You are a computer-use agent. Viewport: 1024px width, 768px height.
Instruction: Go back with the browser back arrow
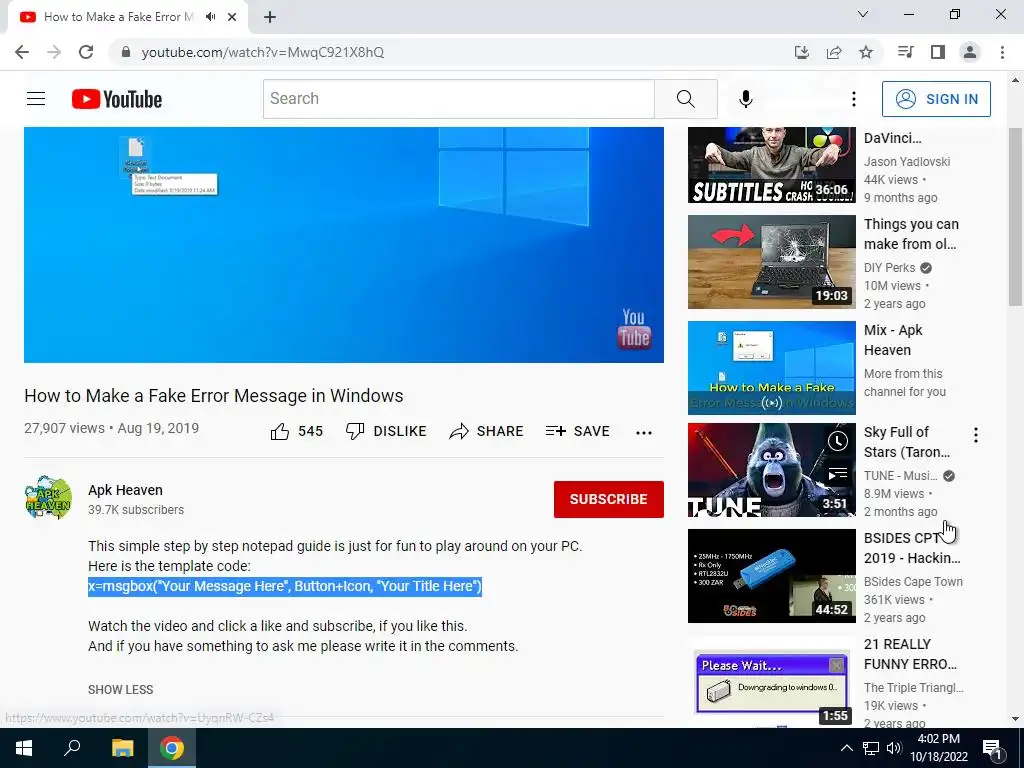click(22, 52)
